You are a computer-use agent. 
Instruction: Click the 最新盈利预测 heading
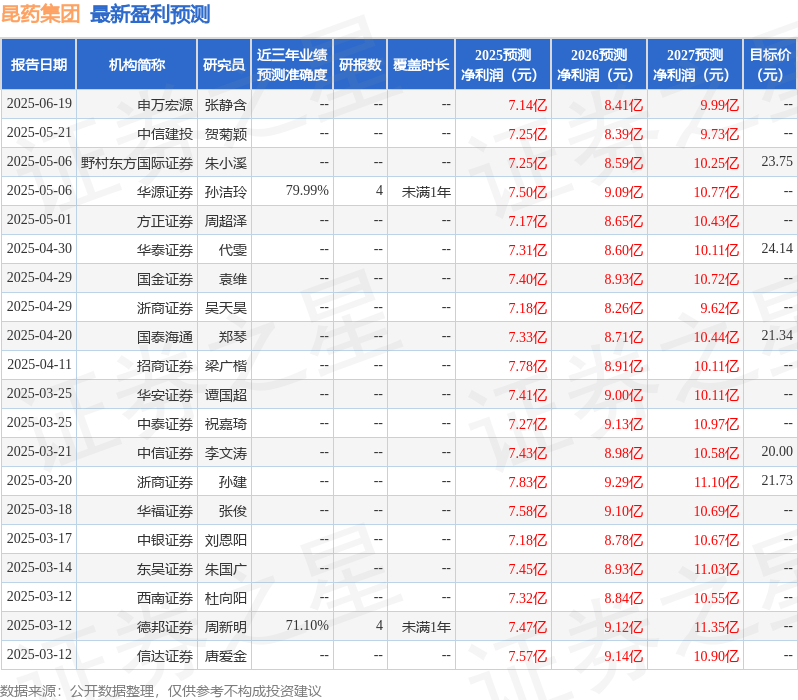150,14
